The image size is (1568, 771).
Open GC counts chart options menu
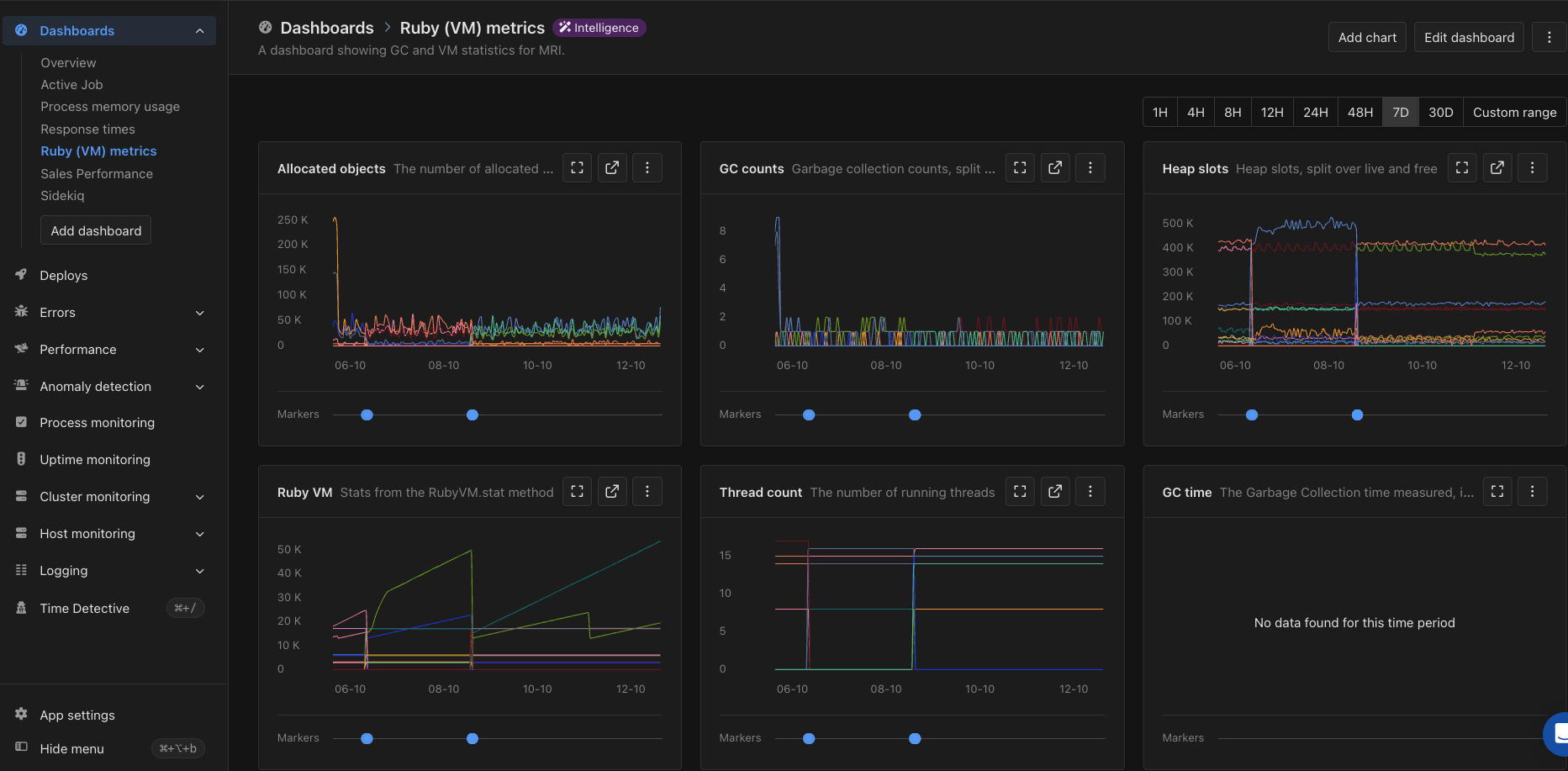pos(1090,168)
